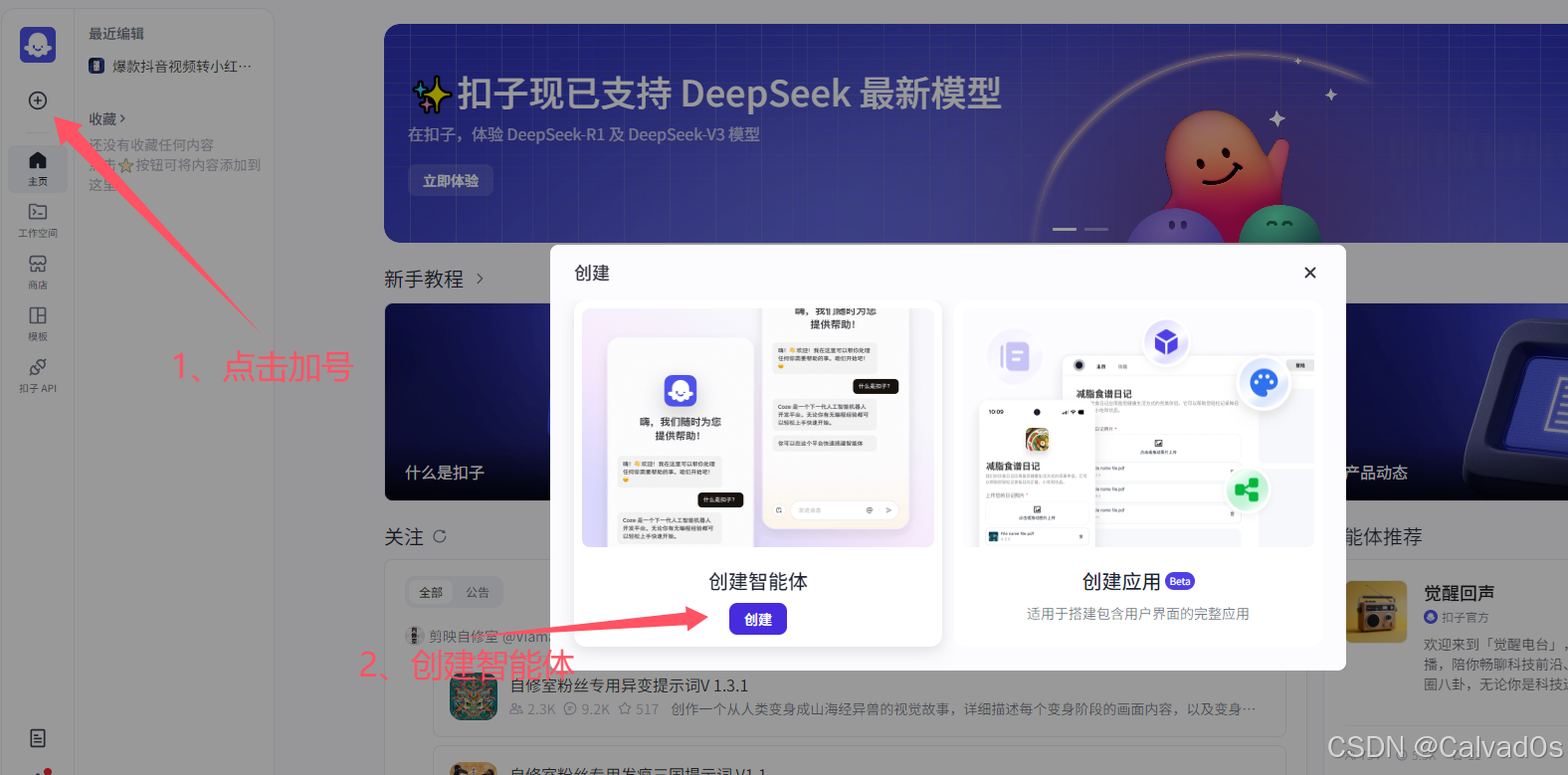Click the 产品动态 card
The height and width of the screenshot is (775, 1568).
click(x=1457, y=402)
